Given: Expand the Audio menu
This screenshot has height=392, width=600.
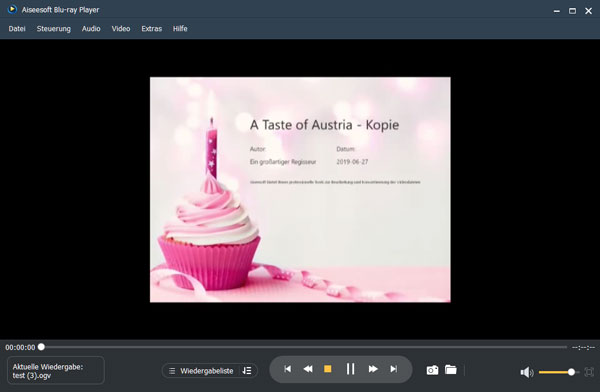Looking at the screenshot, I should pos(91,29).
